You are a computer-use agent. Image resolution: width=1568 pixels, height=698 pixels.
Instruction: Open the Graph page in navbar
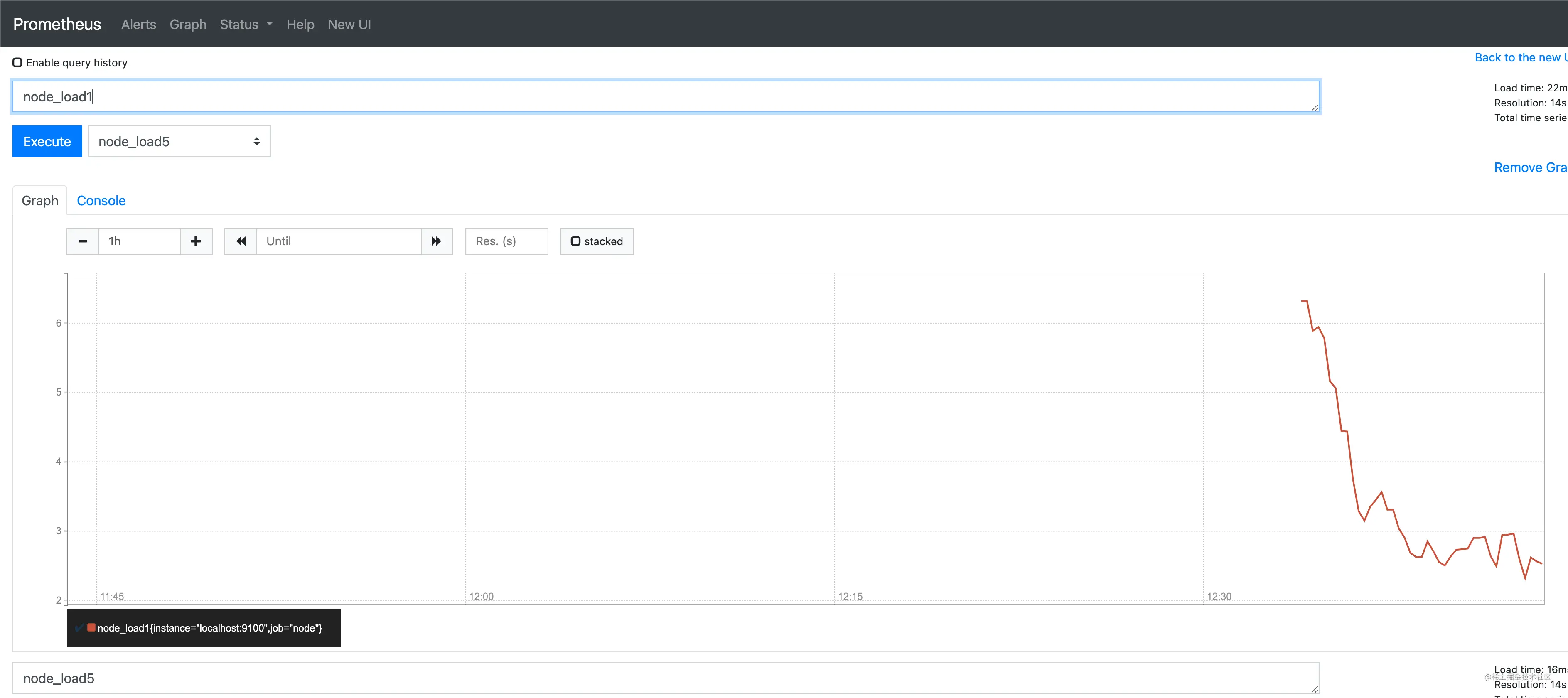(188, 25)
